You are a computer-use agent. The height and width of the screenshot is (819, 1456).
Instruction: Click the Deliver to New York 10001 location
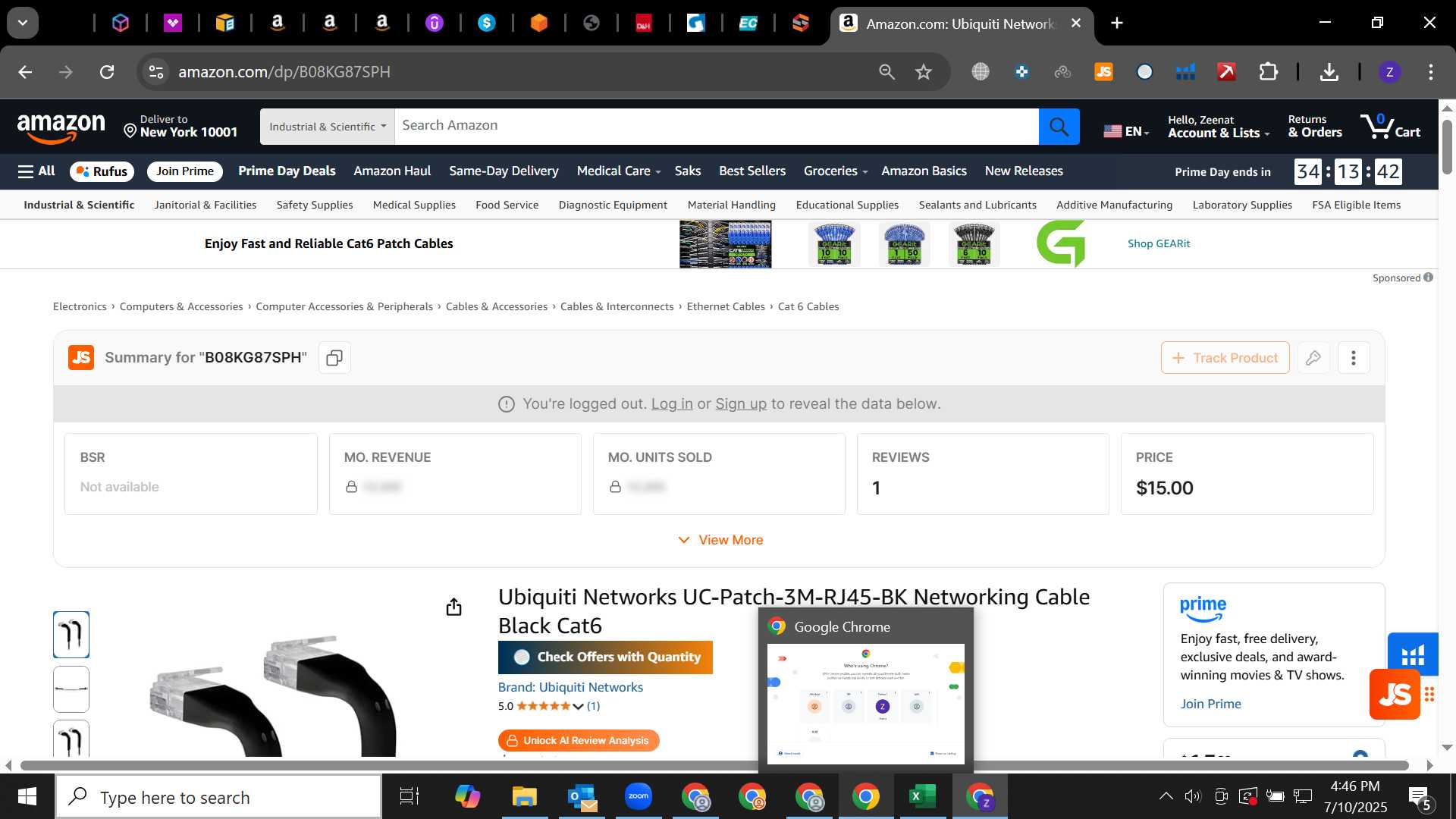(x=180, y=127)
